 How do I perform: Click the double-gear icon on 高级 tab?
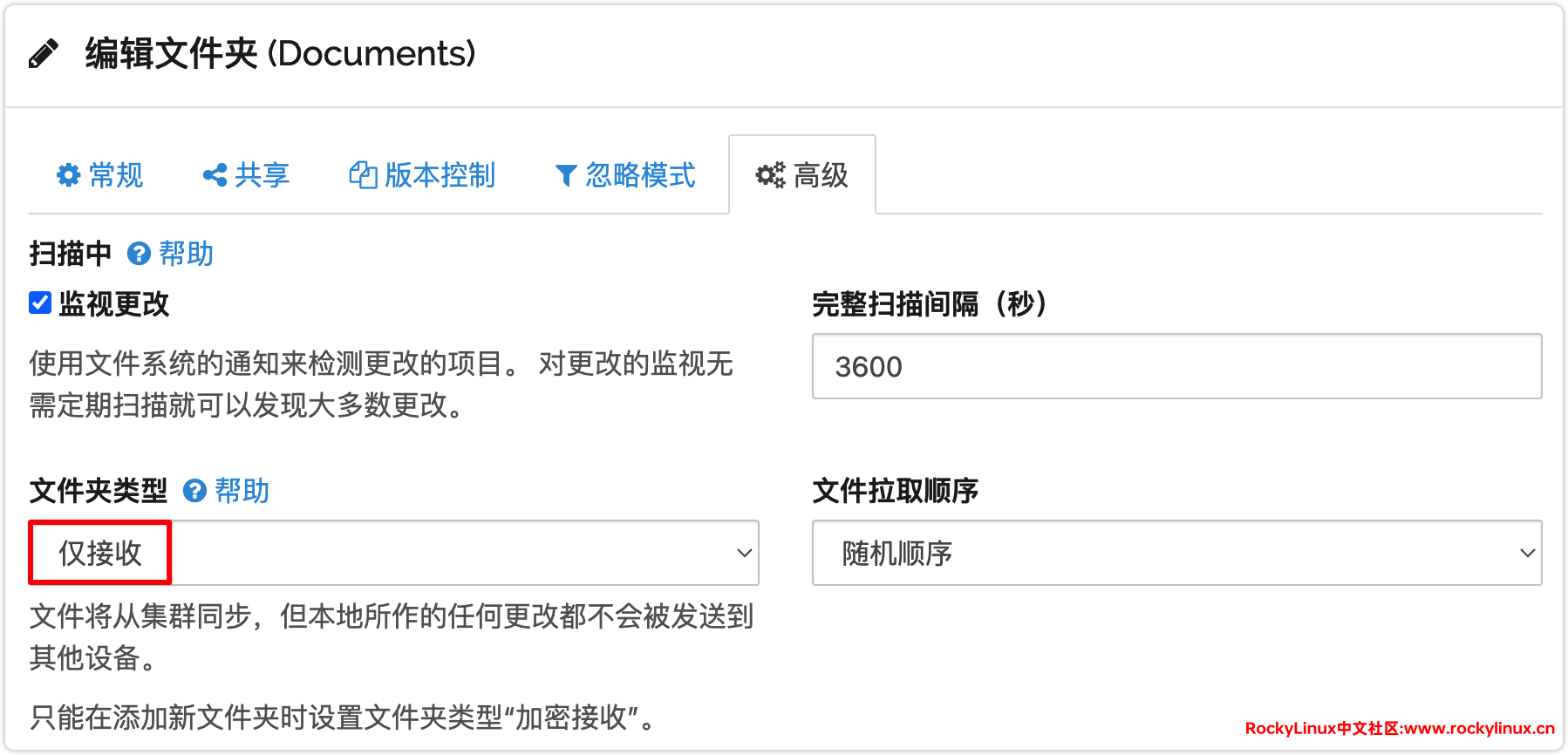770,175
